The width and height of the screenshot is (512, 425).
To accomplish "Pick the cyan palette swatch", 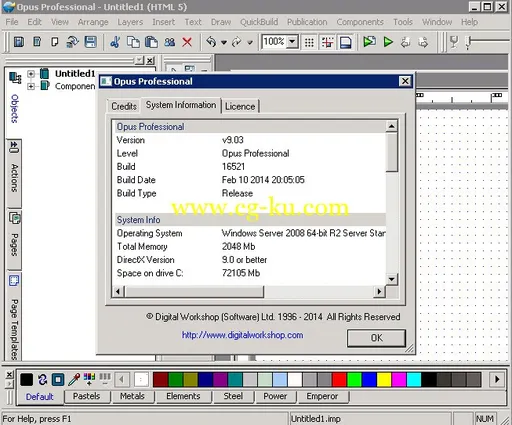I will click(x=414, y=380).
